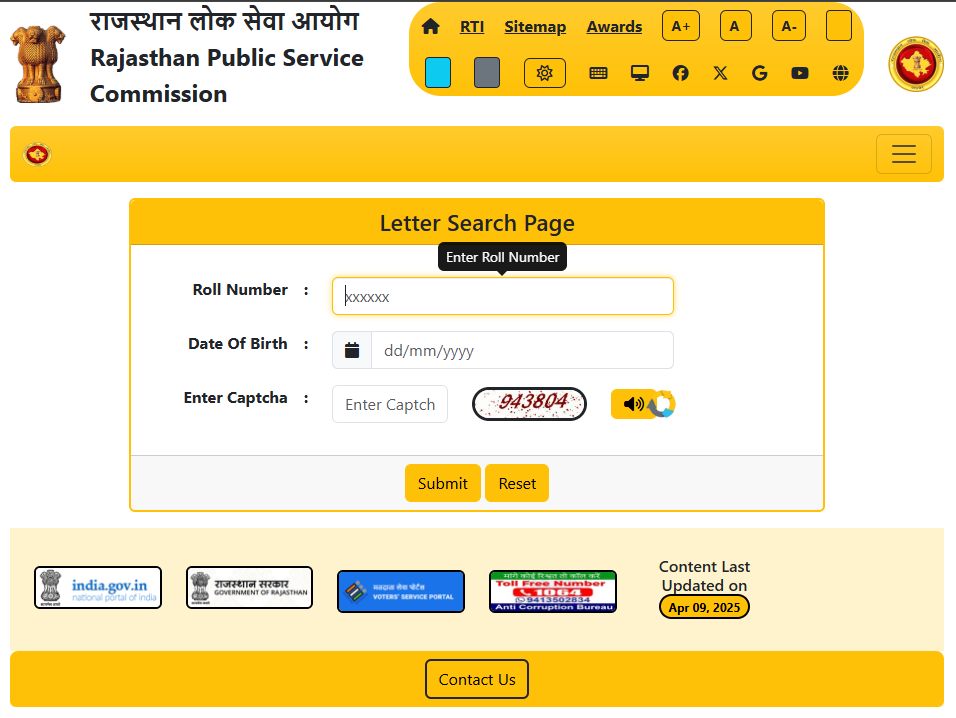This screenshot has width=956, height=718.
Task: Refresh the captcha image
Action: [x=665, y=405]
